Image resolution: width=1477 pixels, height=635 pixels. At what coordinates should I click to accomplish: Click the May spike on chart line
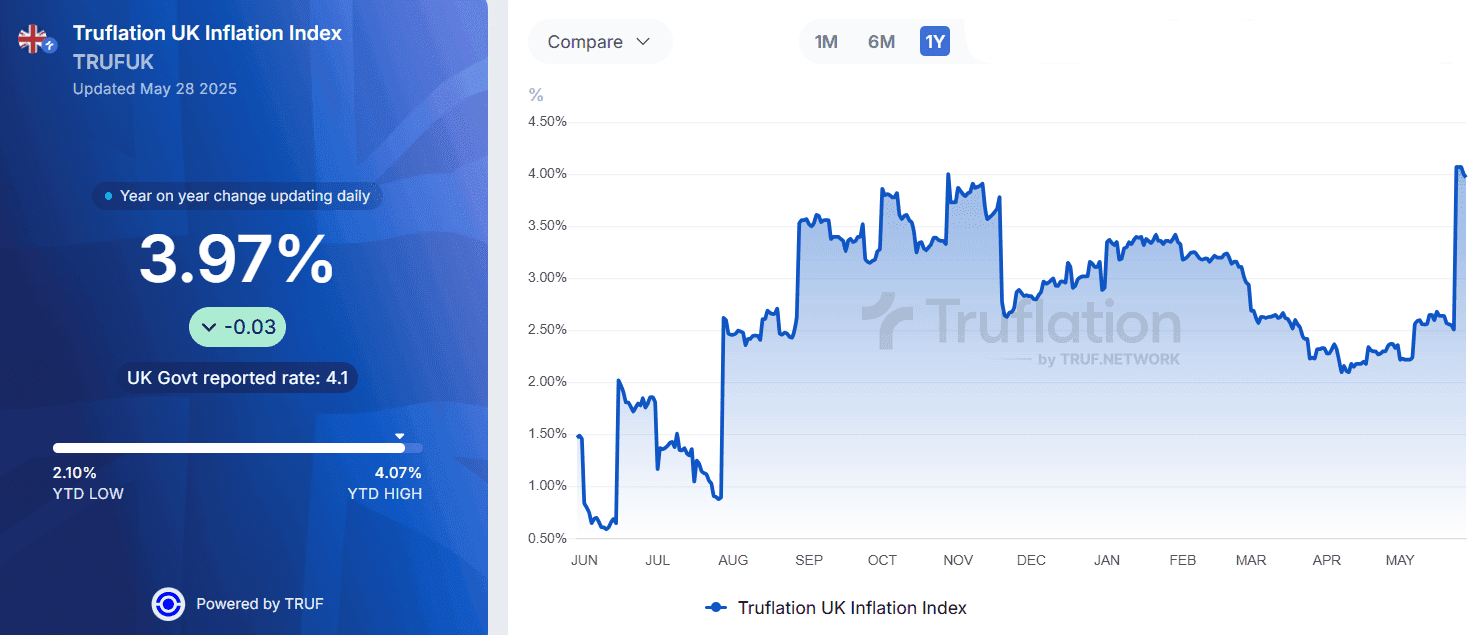tap(1457, 169)
